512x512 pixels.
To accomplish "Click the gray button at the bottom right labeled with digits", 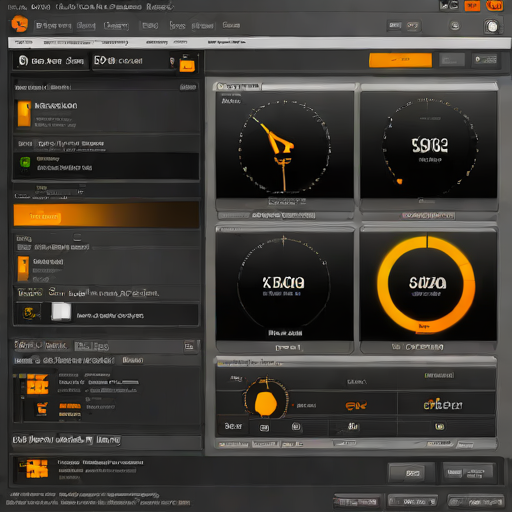I will pyautogui.click(x=412, y=473).
